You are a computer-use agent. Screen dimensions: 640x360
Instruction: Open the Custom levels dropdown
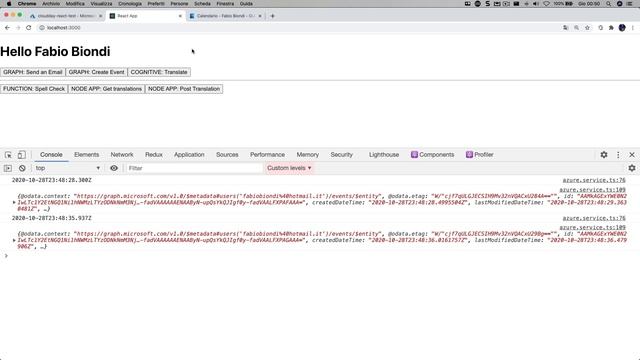289,168
